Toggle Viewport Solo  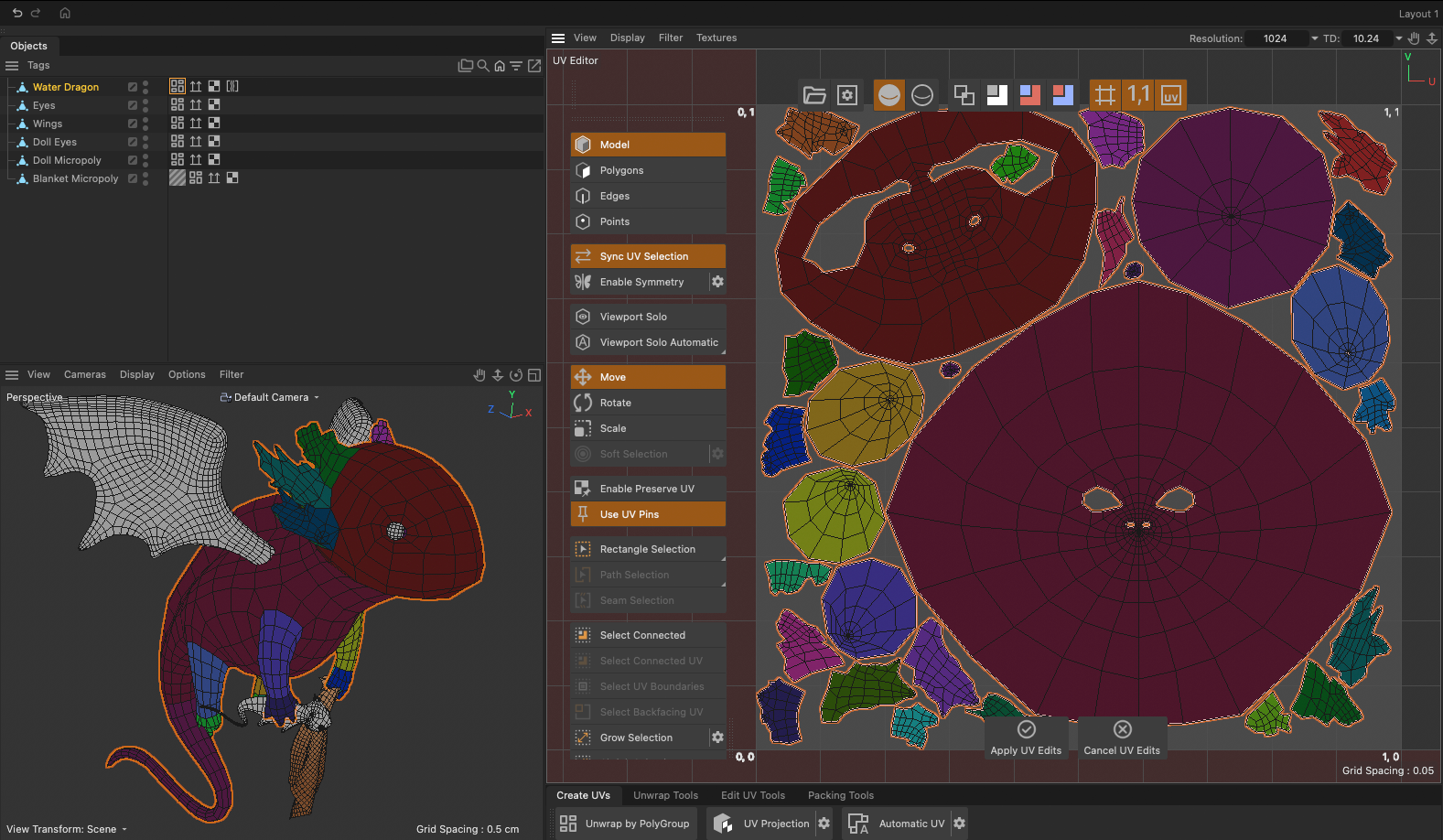coord(648,317)
